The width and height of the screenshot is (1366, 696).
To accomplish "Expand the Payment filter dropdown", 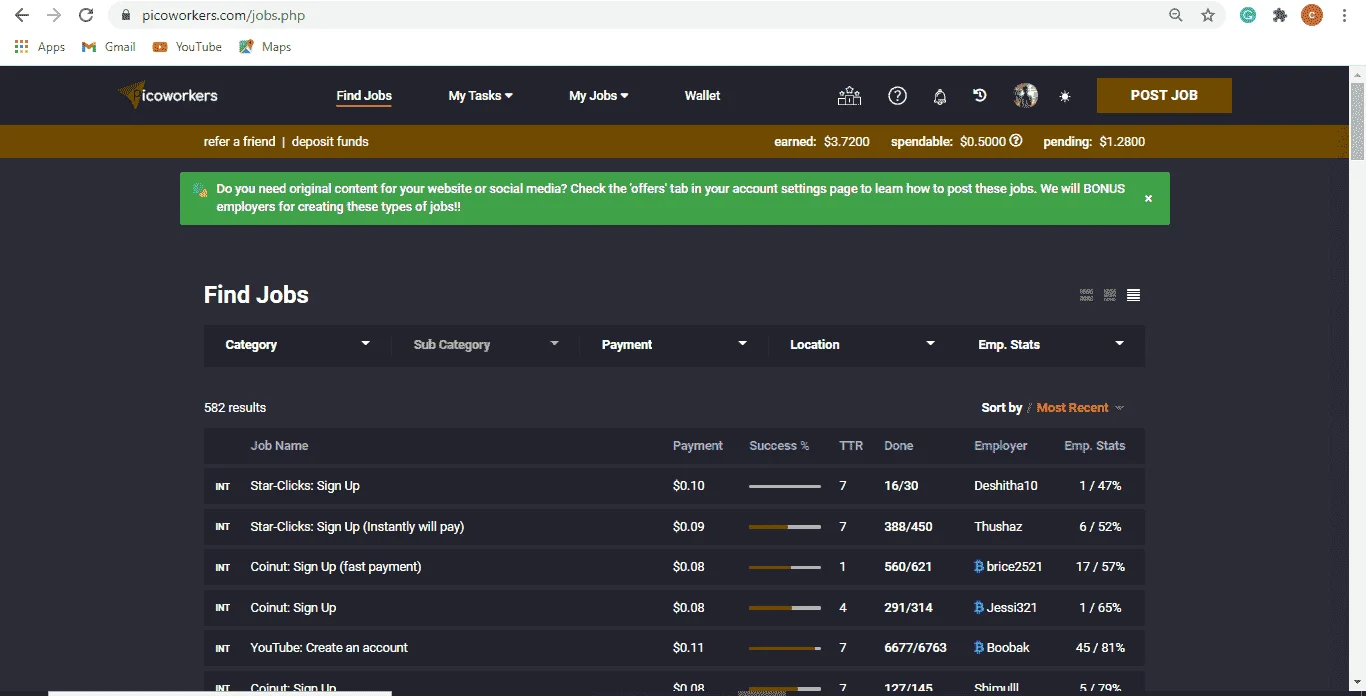I will coord(674,344).
